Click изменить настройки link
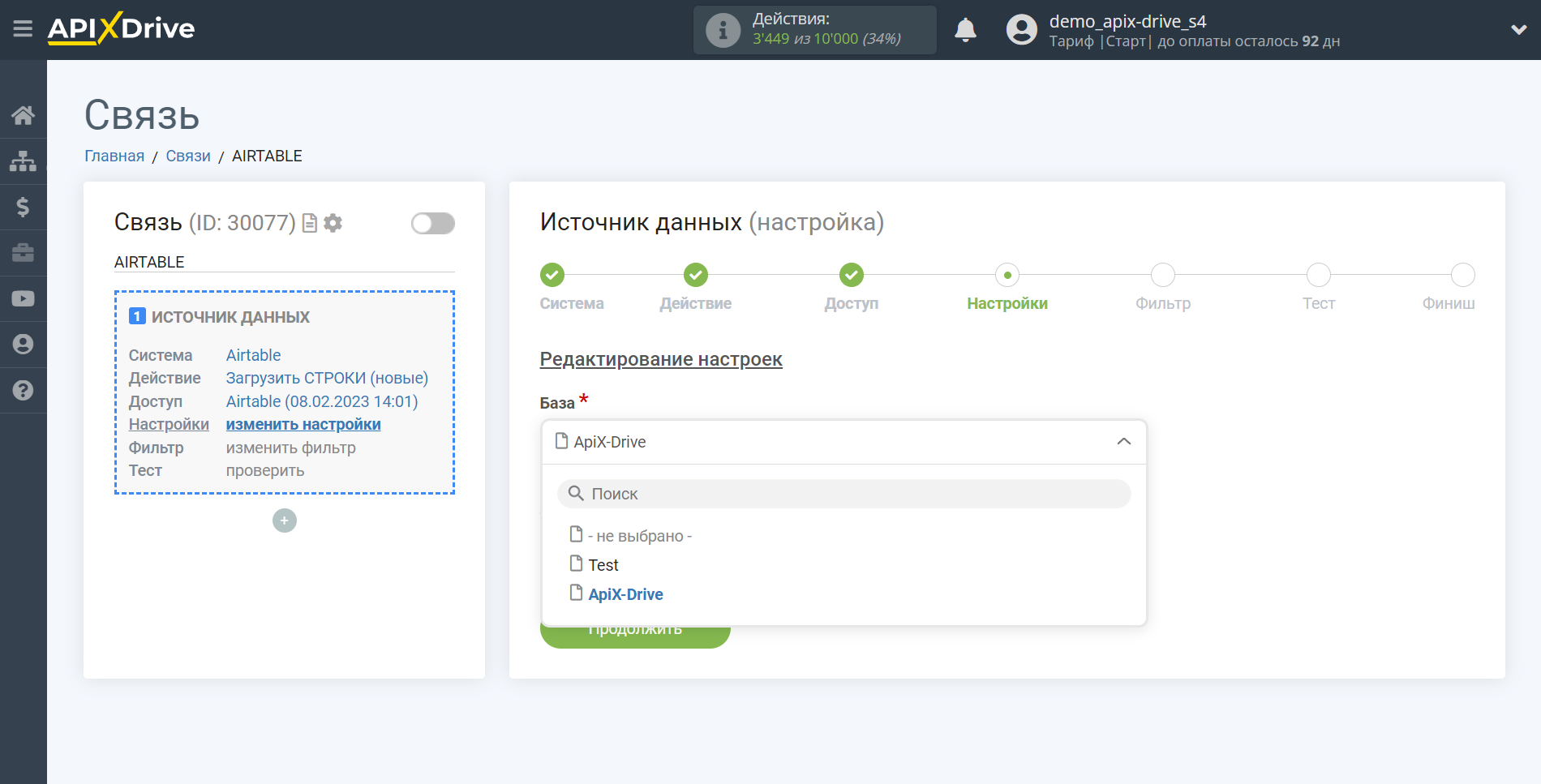1541x784 pixels. [x=303, y=424]
